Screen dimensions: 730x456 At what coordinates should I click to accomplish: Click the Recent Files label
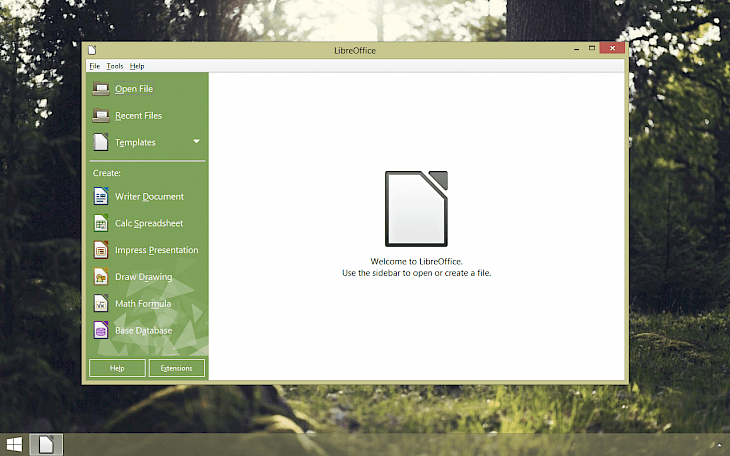[x=138, y=116]
